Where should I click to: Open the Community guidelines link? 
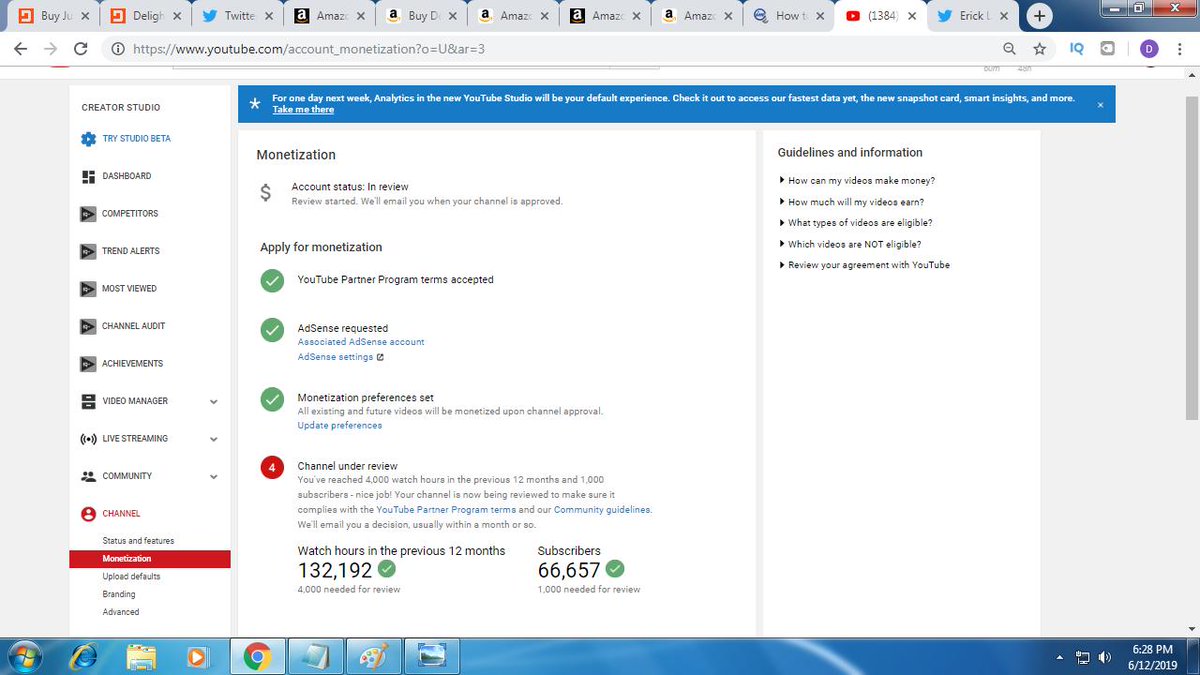[x=602, y=510]
